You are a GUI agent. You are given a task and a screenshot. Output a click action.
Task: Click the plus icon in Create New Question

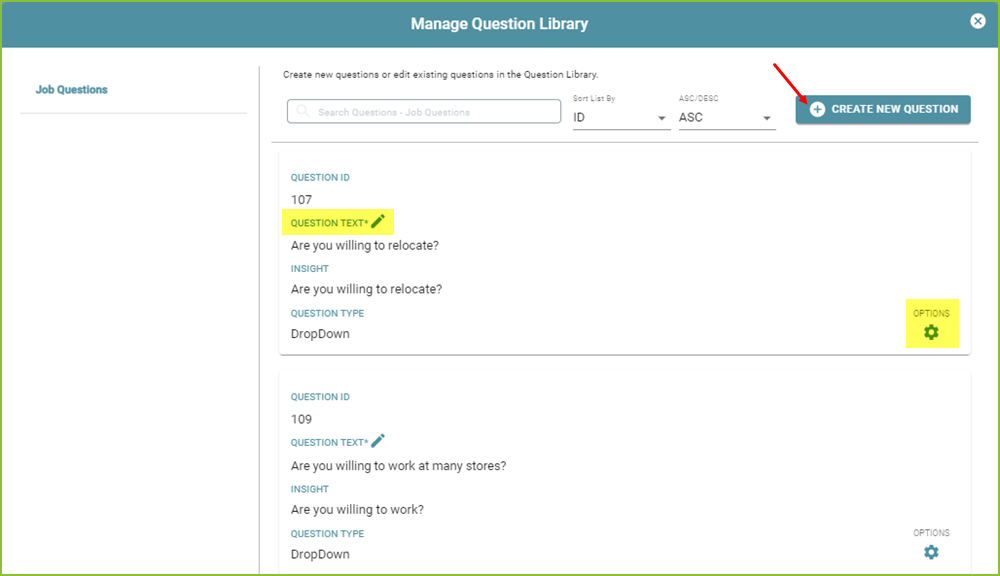click(818, 109)
